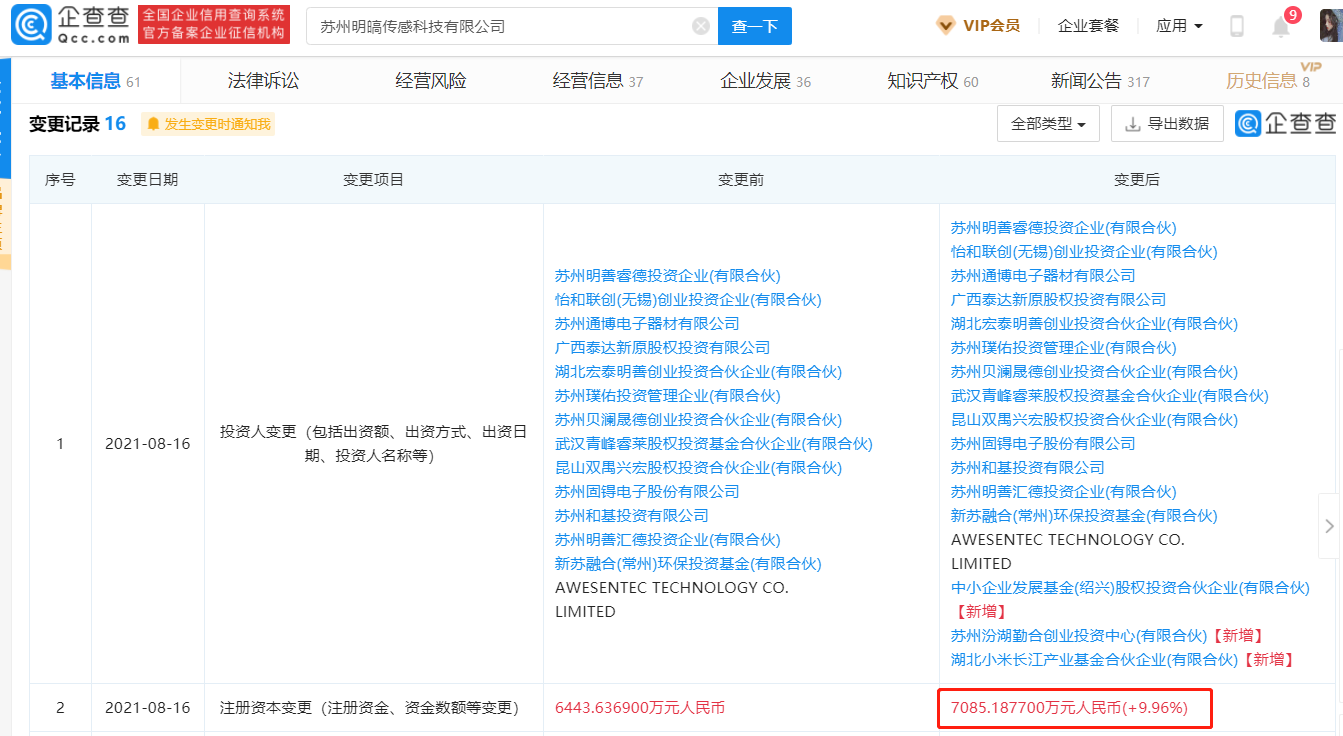Open 昆山双禺兴宏股权投资合伙企业 in the 变更前 column

pyautogui.click(x=698, y=468)
